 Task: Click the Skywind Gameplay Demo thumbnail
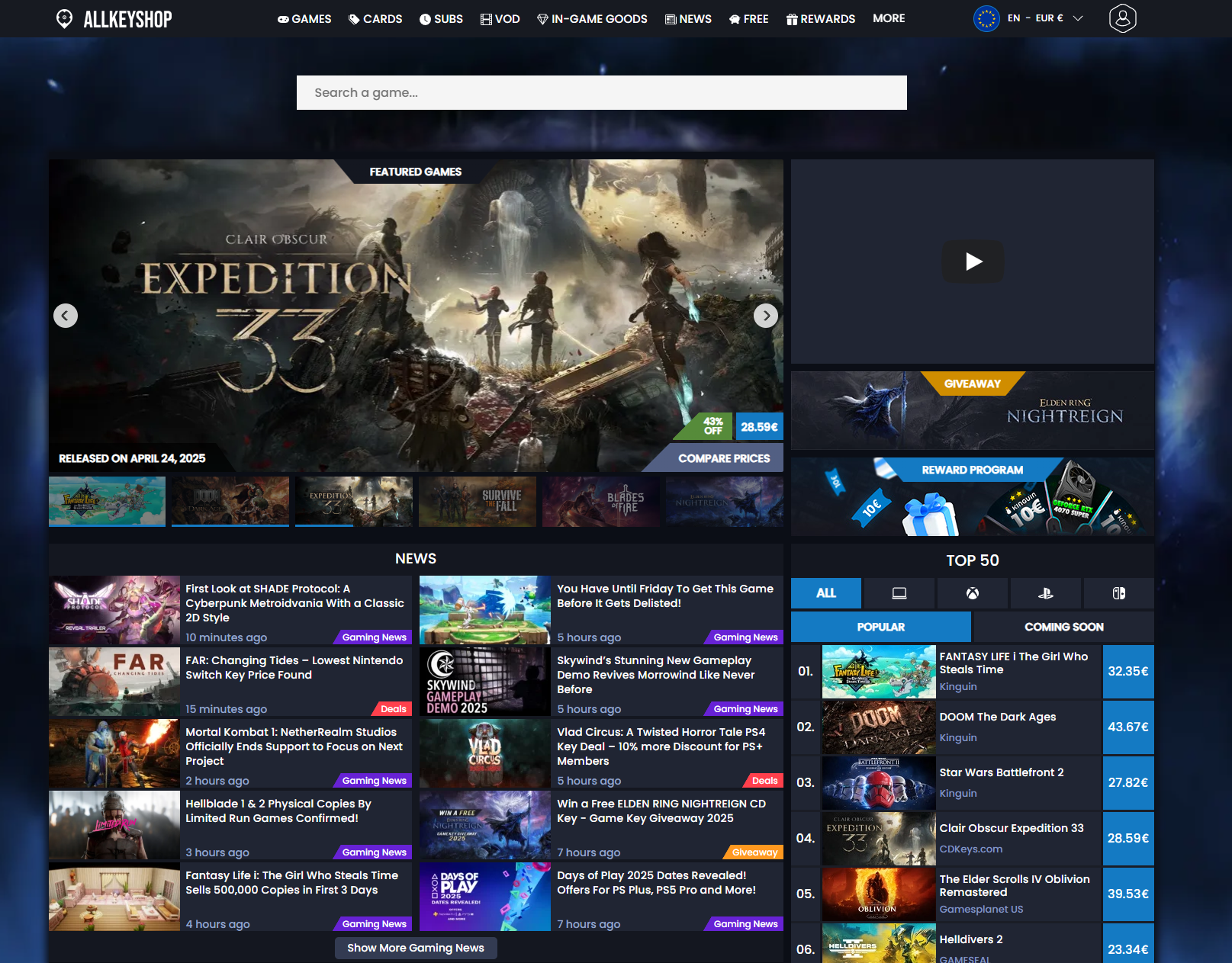(x=485, y=682)
